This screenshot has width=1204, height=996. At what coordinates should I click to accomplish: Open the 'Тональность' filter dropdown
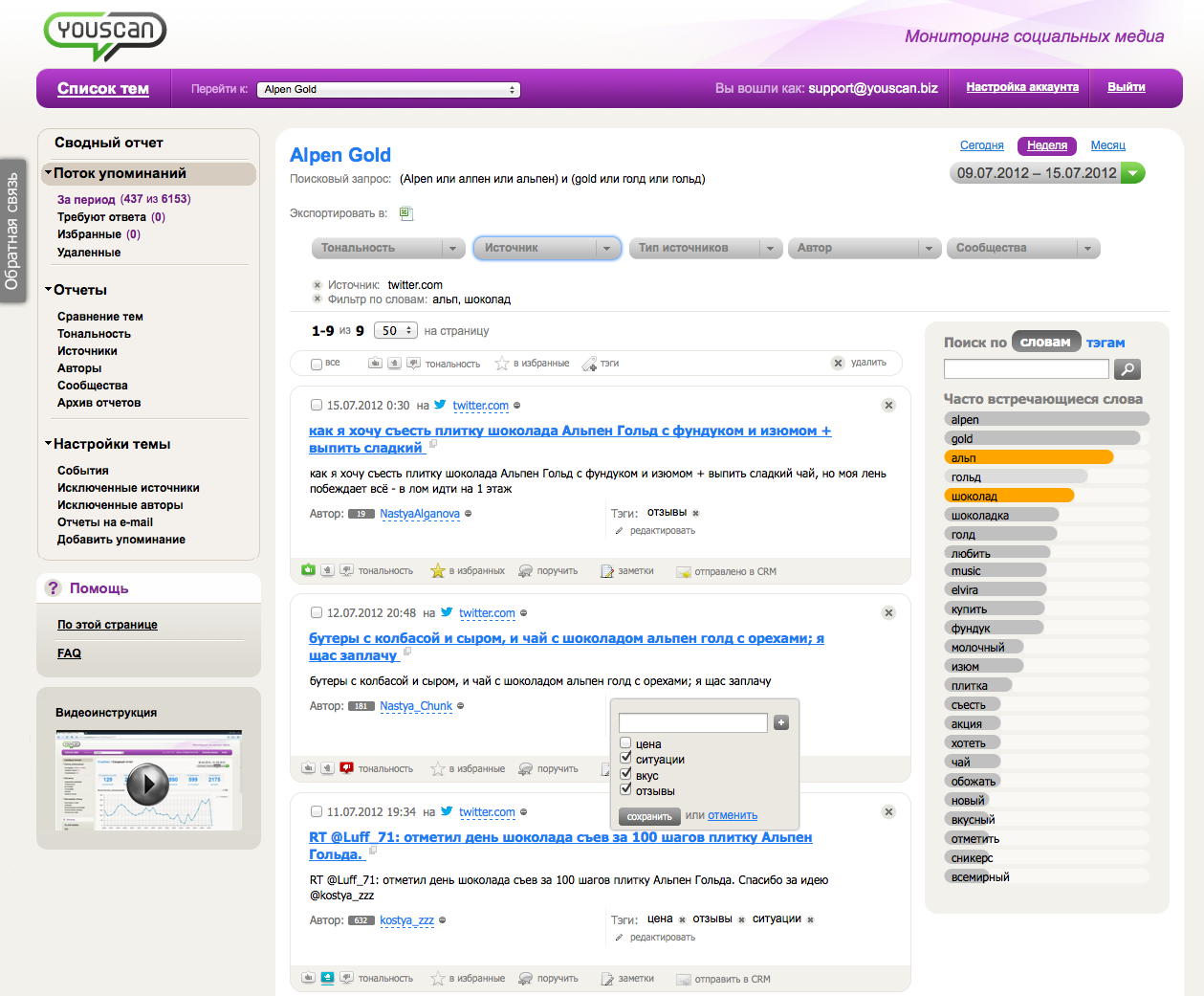(x=387, y=248)
